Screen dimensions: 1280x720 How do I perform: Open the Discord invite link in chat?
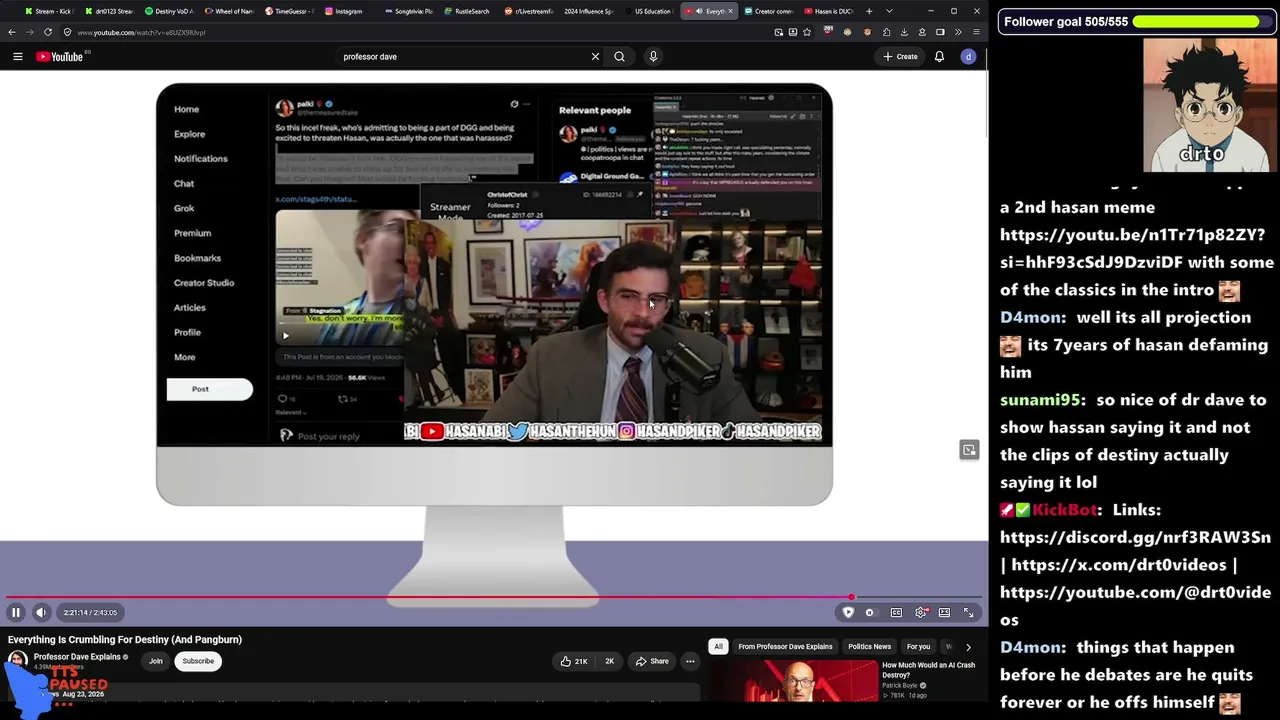click(x=1135, y=537)
